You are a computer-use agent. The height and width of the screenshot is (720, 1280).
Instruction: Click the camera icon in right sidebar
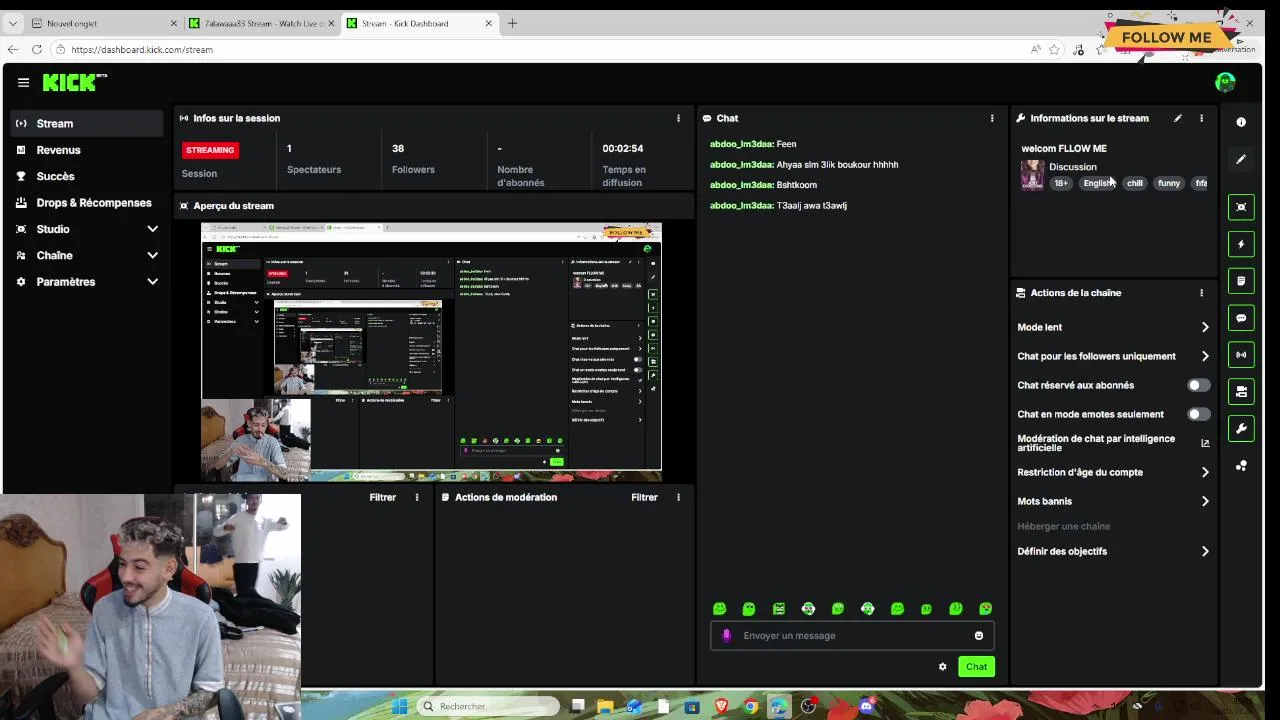pyautogui.click(x=1241, y=392)
